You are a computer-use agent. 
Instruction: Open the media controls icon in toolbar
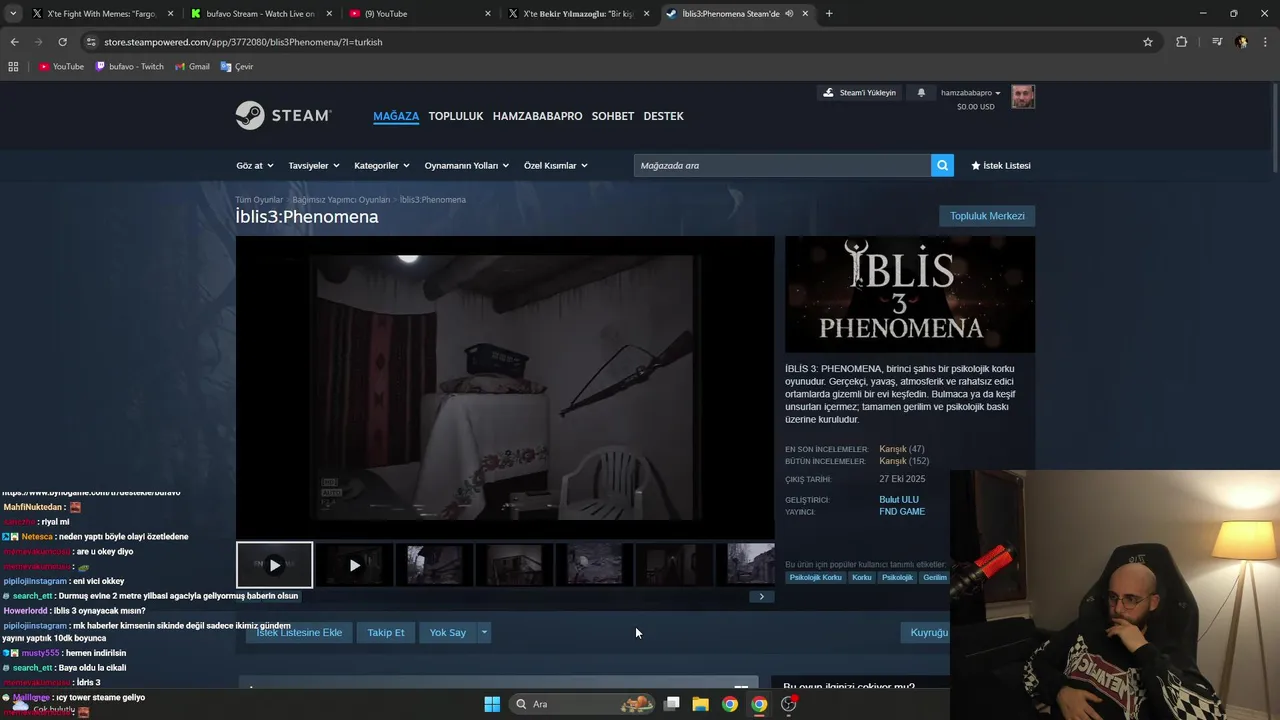[1216, 42]
